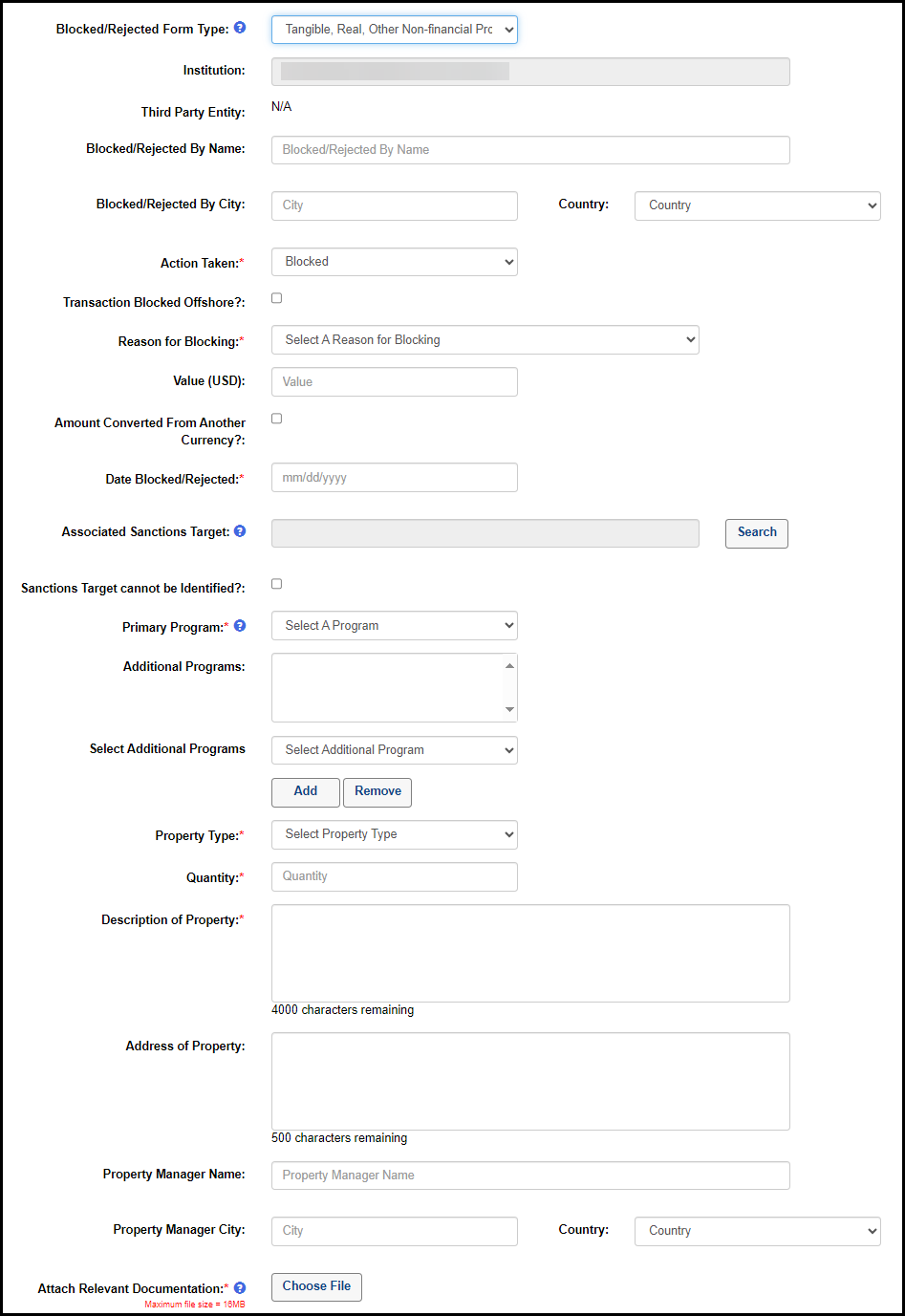The height and width of the screenshot is (1316, 905).
Task: Tick Sanctions Target cannot be Identified checkbox
Action: 277,584
